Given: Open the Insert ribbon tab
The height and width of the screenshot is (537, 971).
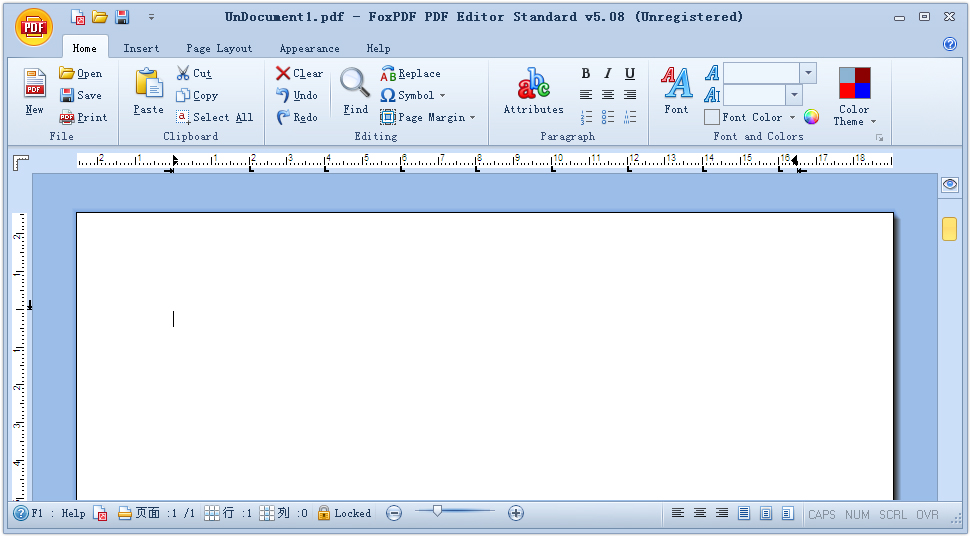Looking at the screenshot, I should tap(141, 48).
